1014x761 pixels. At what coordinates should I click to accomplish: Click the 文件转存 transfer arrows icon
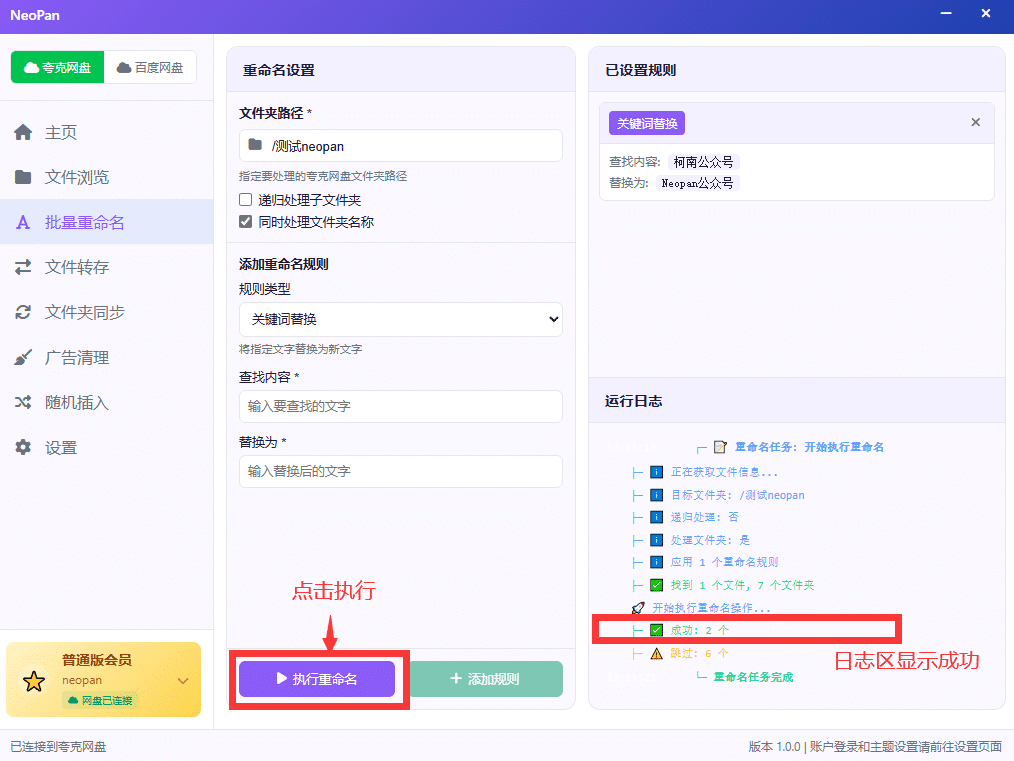[x=23, y=267]
